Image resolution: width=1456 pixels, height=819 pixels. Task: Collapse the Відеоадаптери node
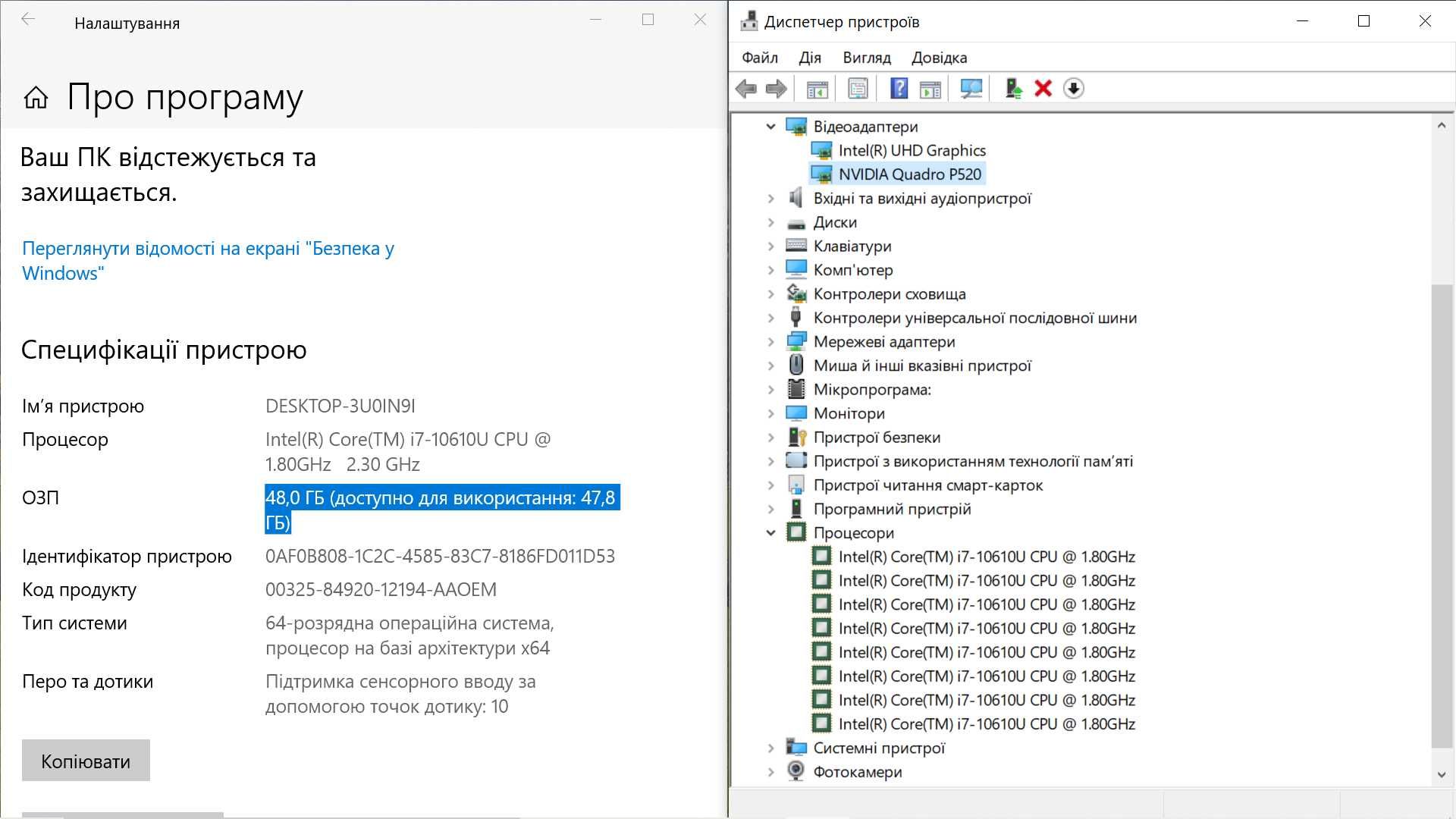(x=770, y=127)
